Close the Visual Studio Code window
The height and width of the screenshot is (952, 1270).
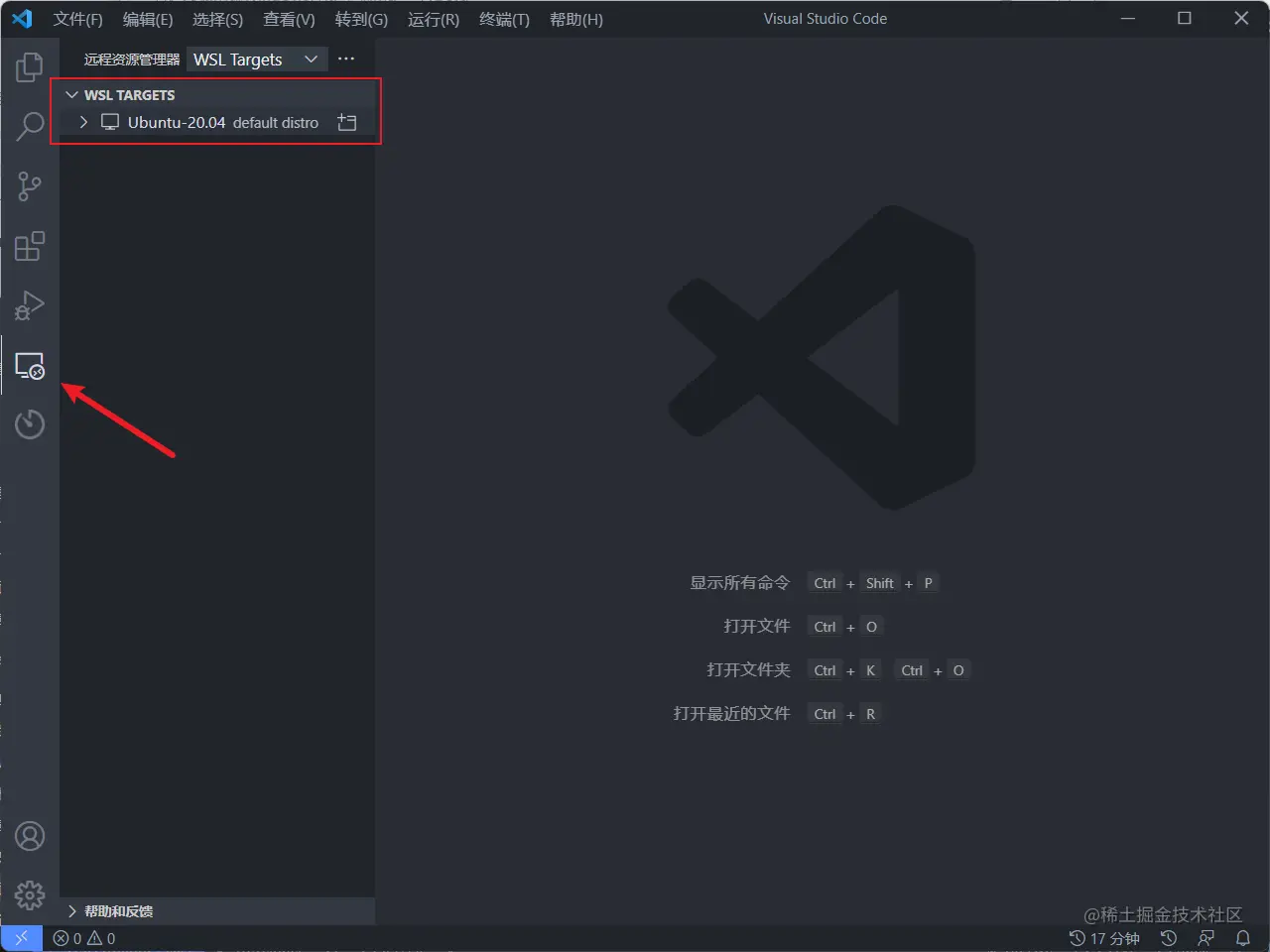pos(1241,19)
